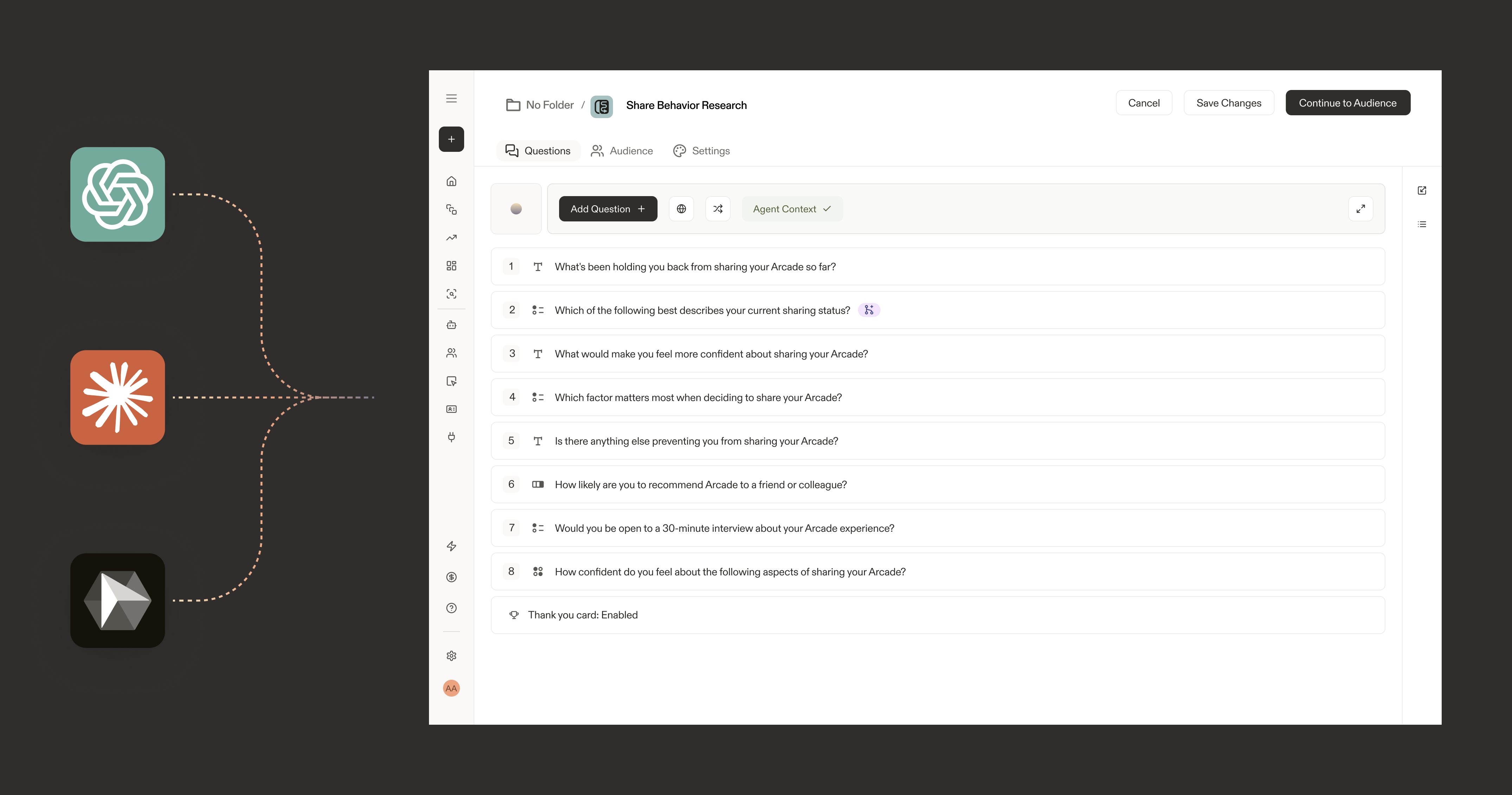Click the Cancel button
This screenshot has height=795, width=1512.
pos(1144,103)
